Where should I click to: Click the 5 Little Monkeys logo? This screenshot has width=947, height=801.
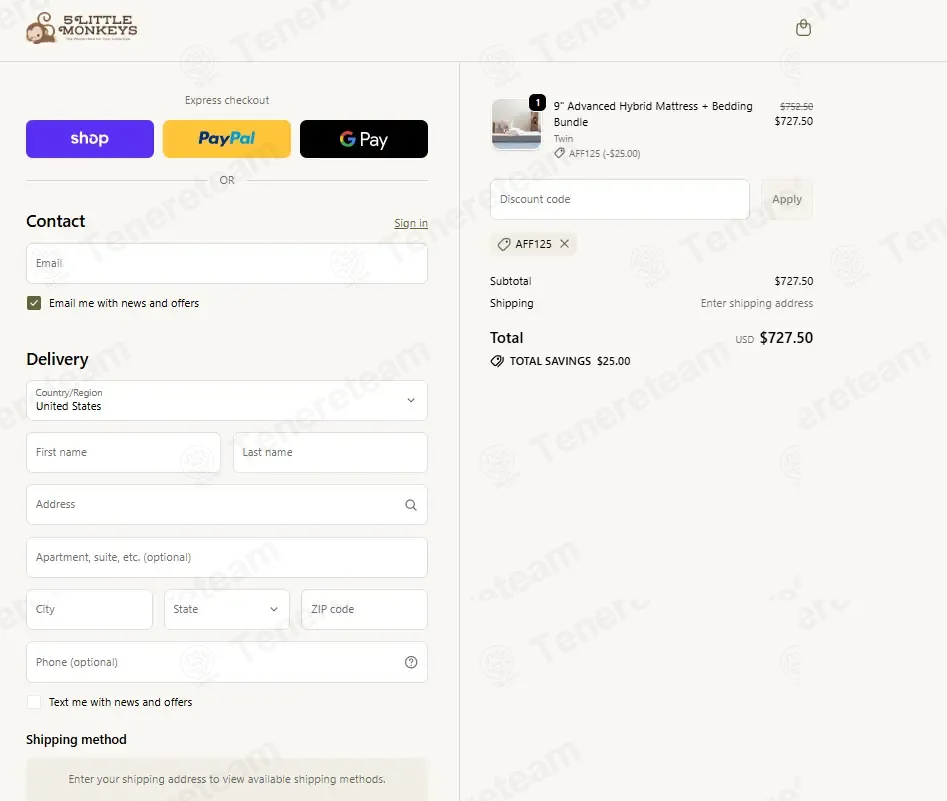pyautogui.click(x=82, y=28)
